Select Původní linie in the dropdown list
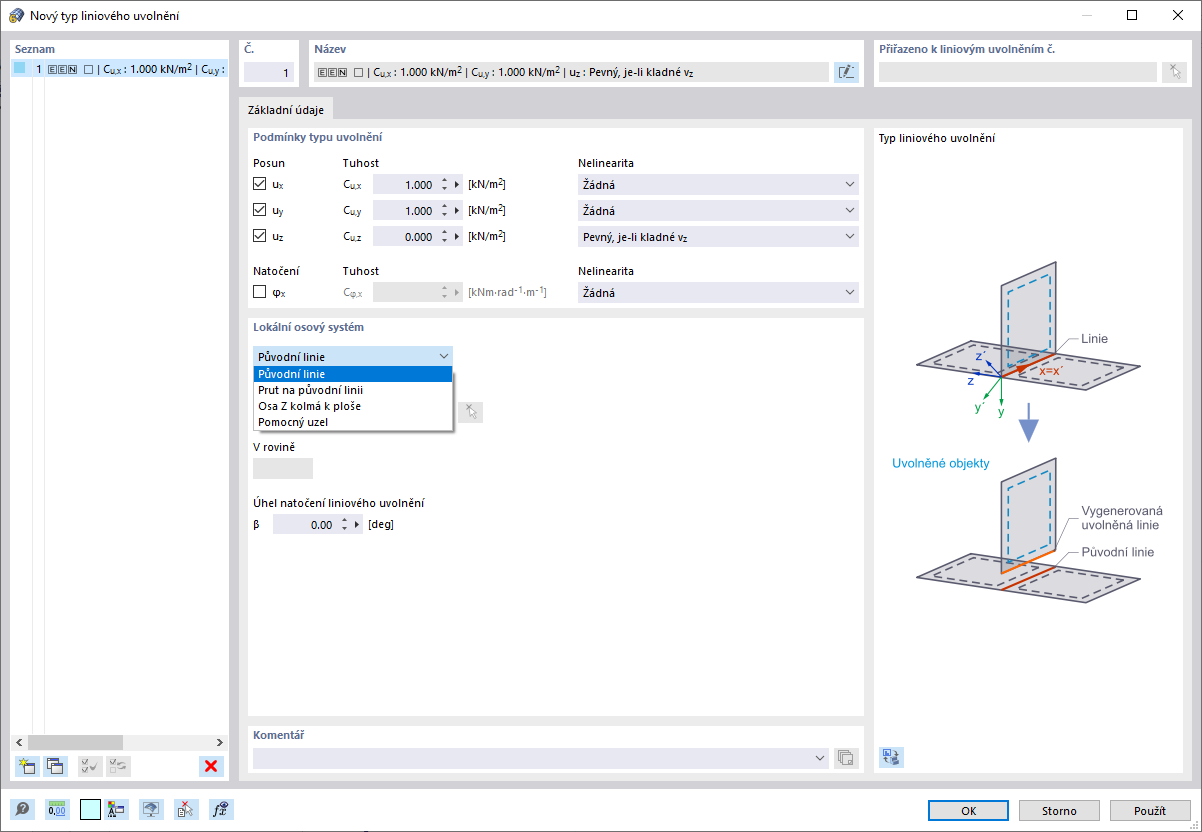Screen dimensions: 1202x832 click(353, 374)
